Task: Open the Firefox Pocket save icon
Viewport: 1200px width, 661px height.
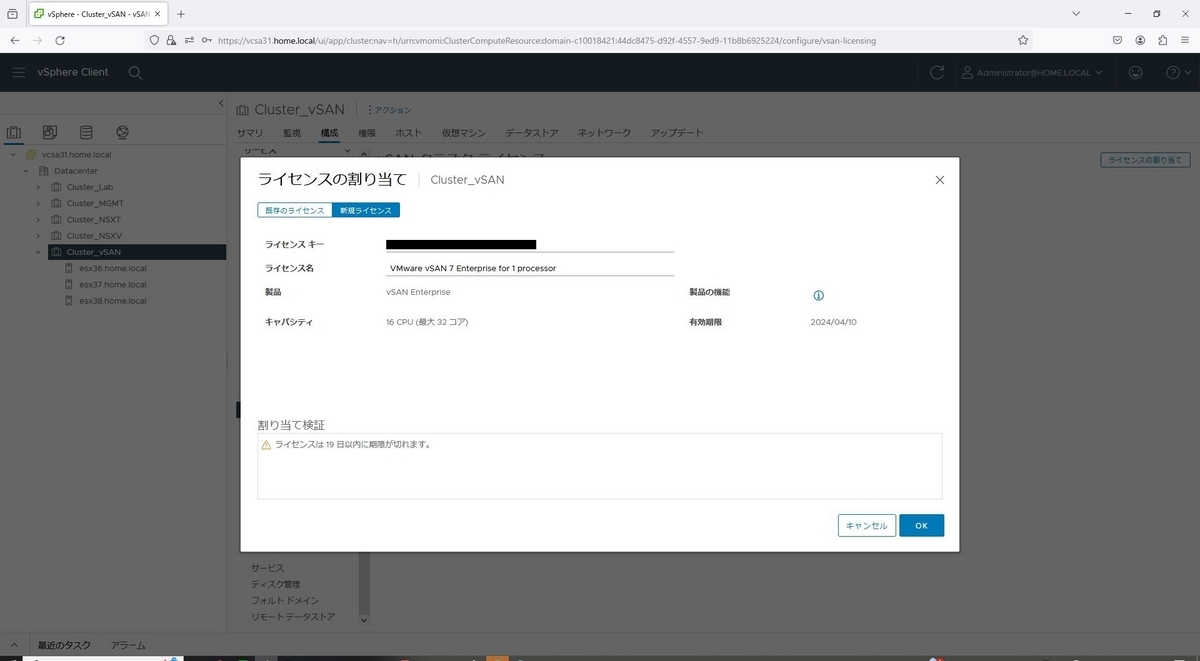Action: click(x=1117, y=40)
